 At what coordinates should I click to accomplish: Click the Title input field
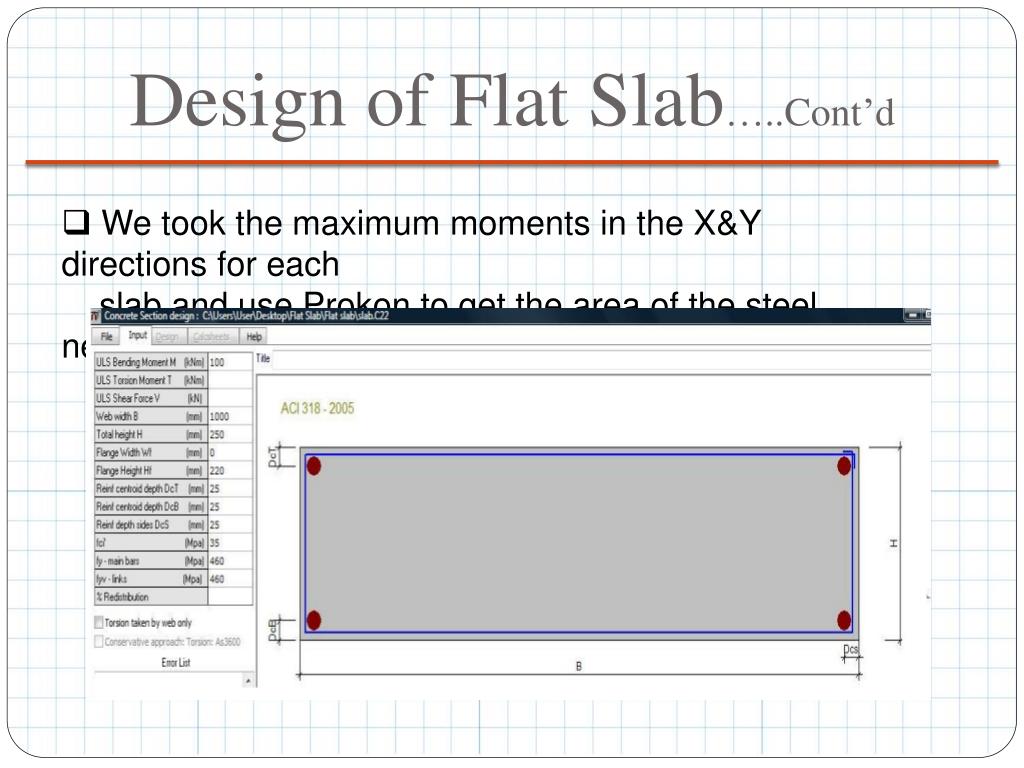pos(601,359)
